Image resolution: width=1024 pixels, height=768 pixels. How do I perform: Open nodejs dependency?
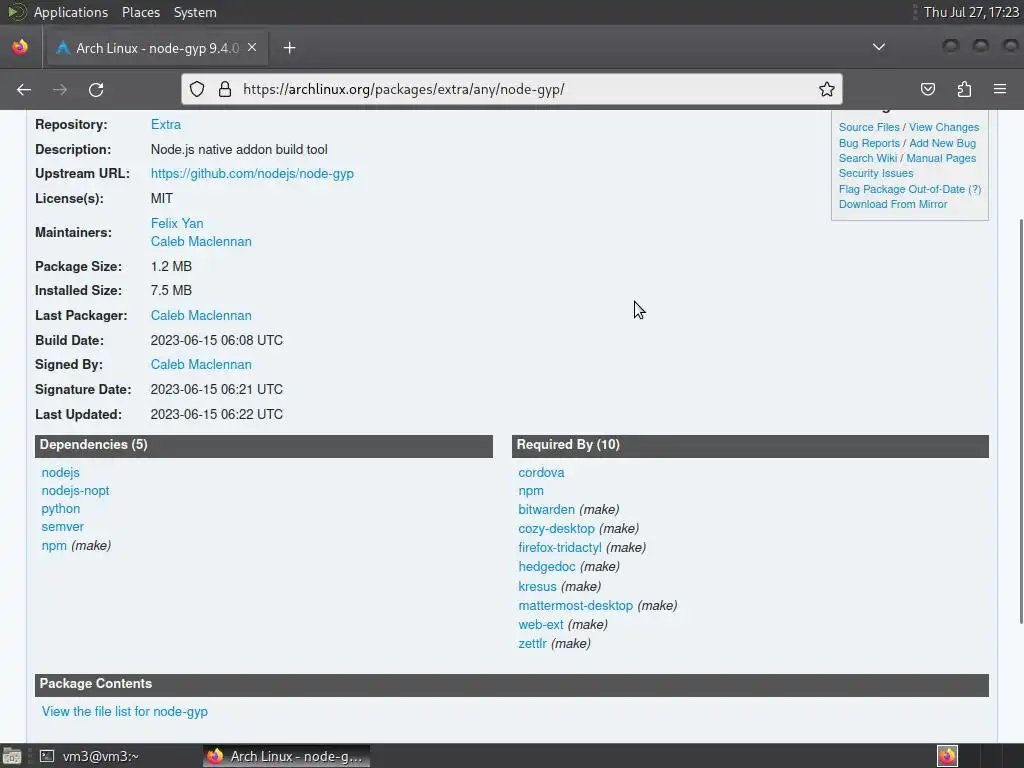pos(60,472)
